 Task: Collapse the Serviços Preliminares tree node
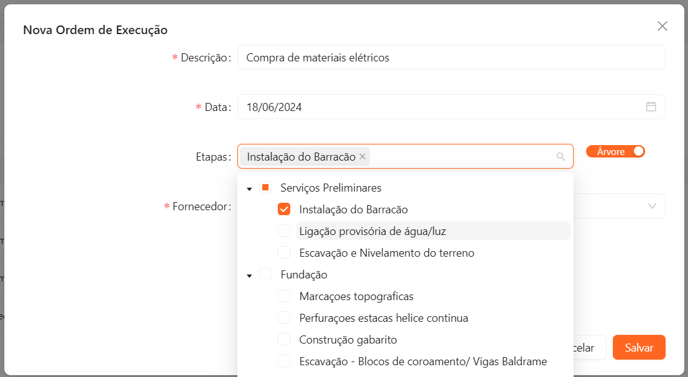[249, 189]
